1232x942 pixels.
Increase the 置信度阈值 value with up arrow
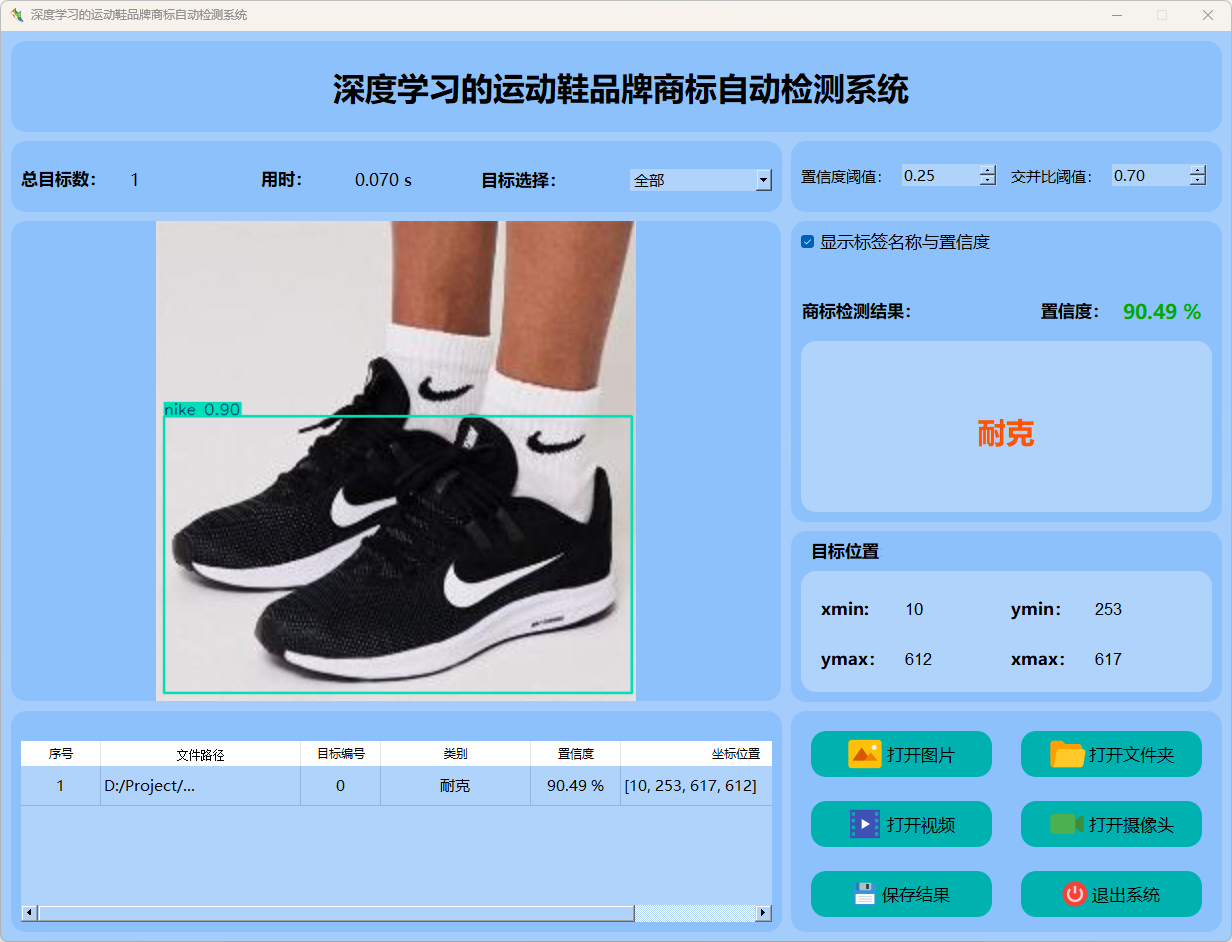point(988,170)
